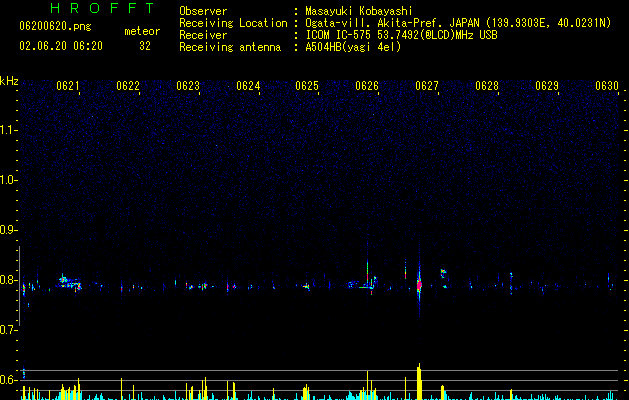Viewport: 629px width, 400px height.
Task: Click the meteor label
Action: tap(142, 31)
